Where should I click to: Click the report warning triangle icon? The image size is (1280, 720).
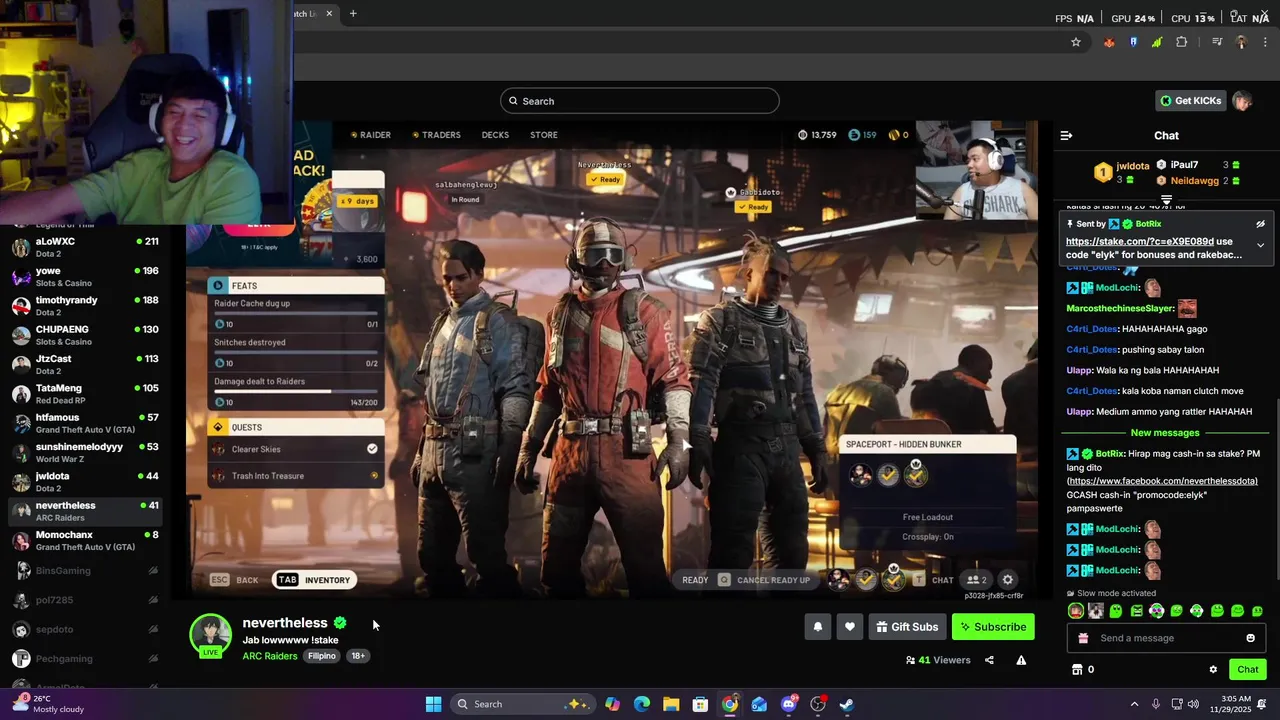pyautogui.click(x=1021, y=660)
